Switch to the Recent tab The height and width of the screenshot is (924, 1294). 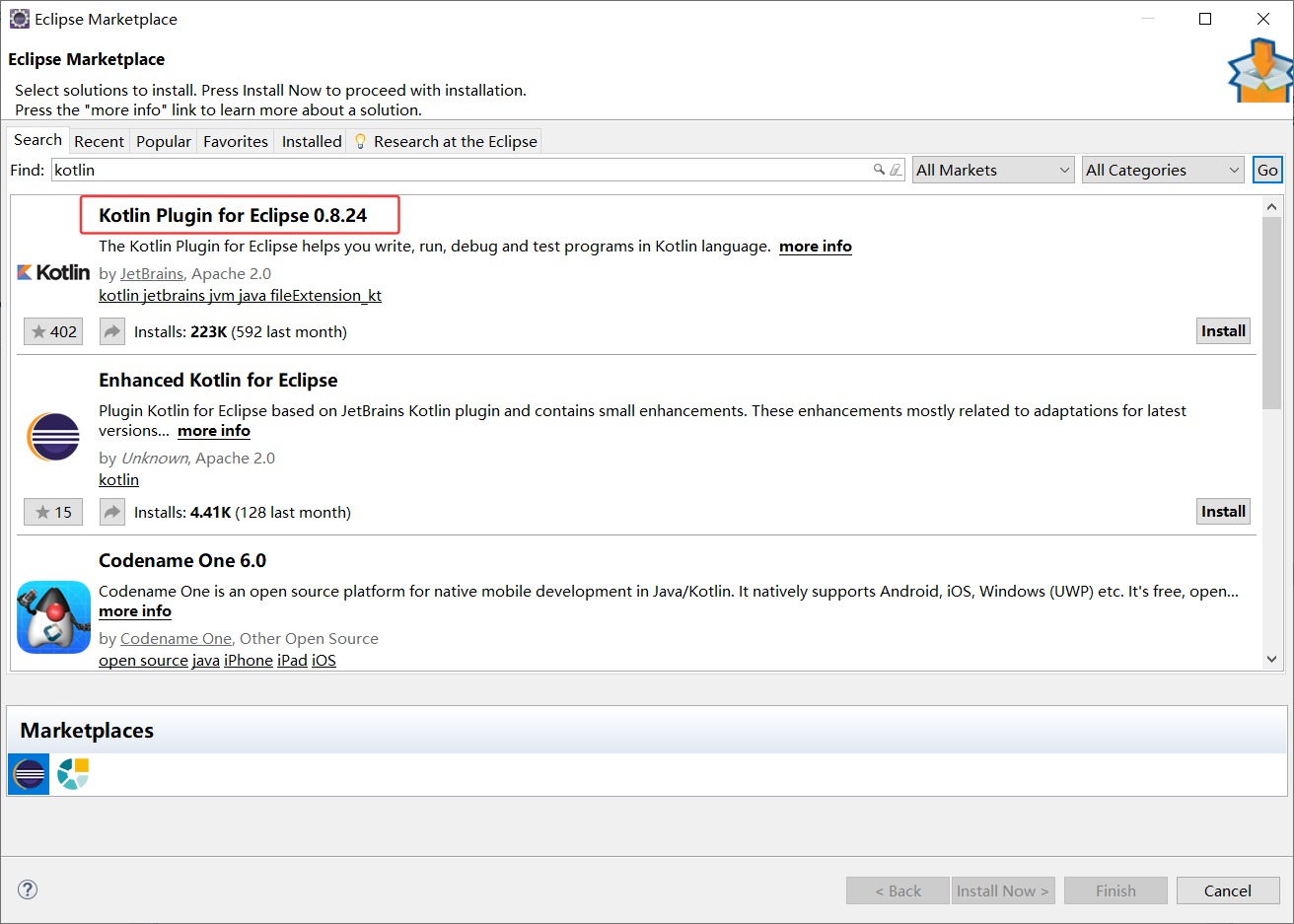point(99,141)
